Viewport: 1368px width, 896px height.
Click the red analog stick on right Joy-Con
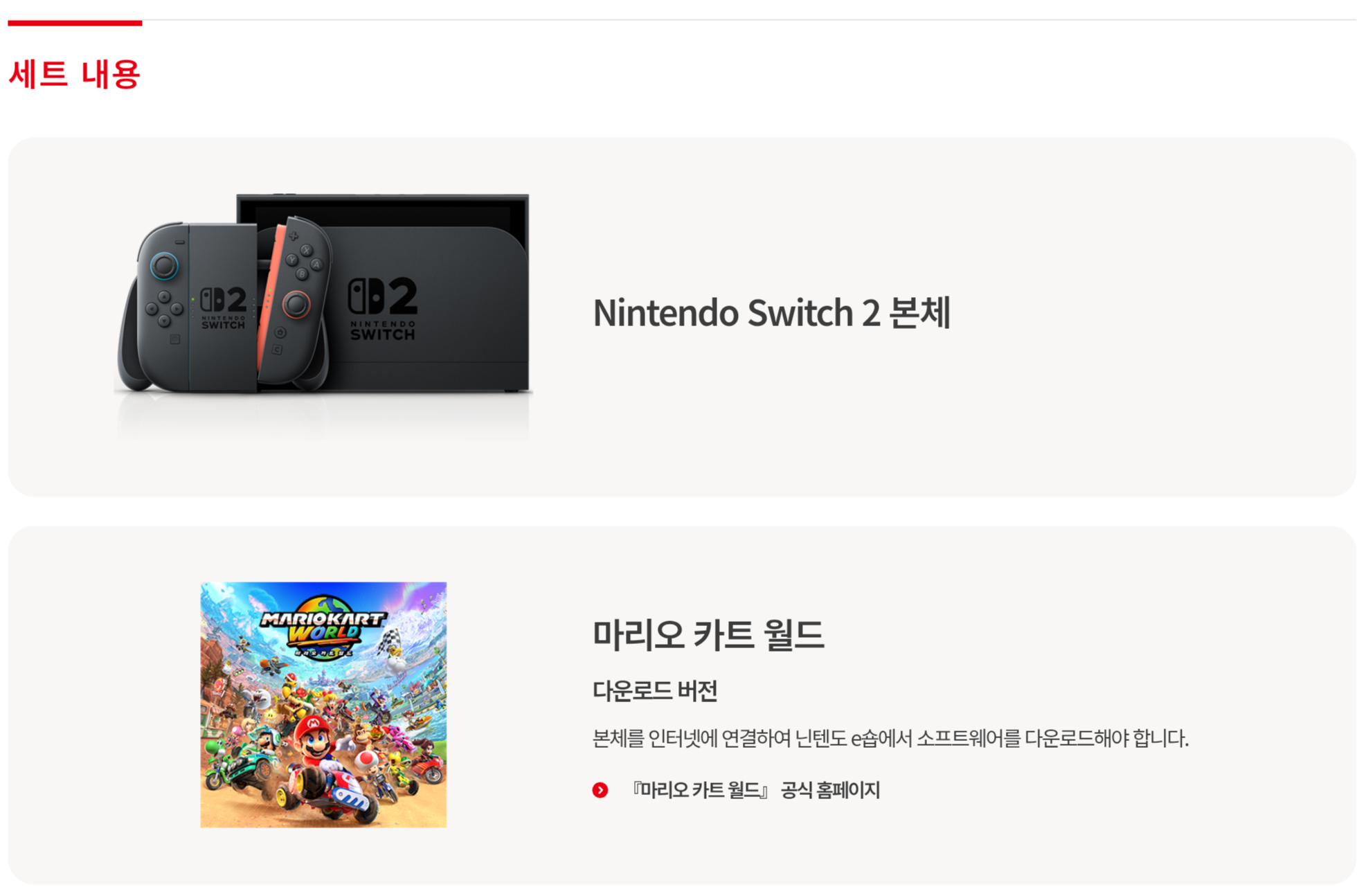pos(296,304)
